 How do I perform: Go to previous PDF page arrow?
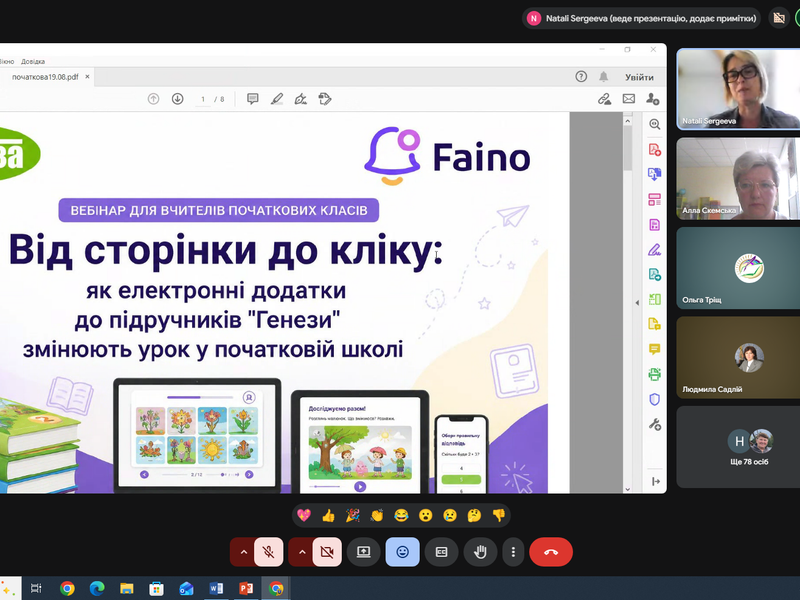click(x=153, y=99)
